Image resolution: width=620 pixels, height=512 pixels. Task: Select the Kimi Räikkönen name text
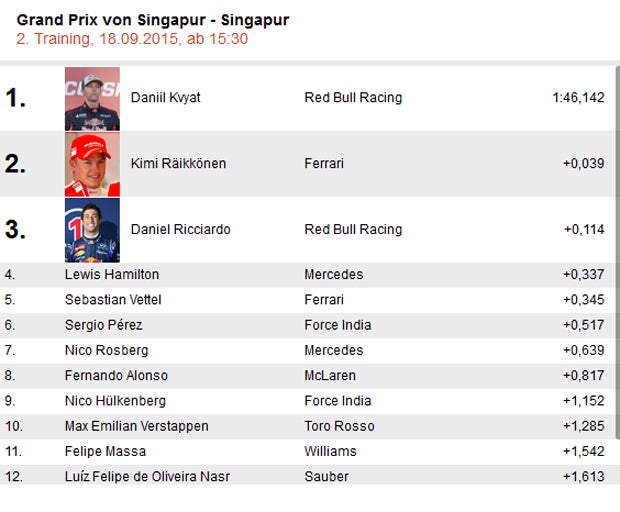click(x=178, y=164)
